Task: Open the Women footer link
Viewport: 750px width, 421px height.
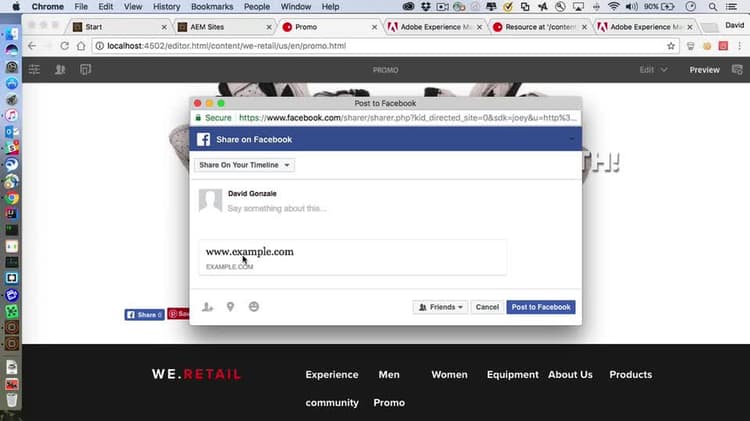Action: [449, 375]
